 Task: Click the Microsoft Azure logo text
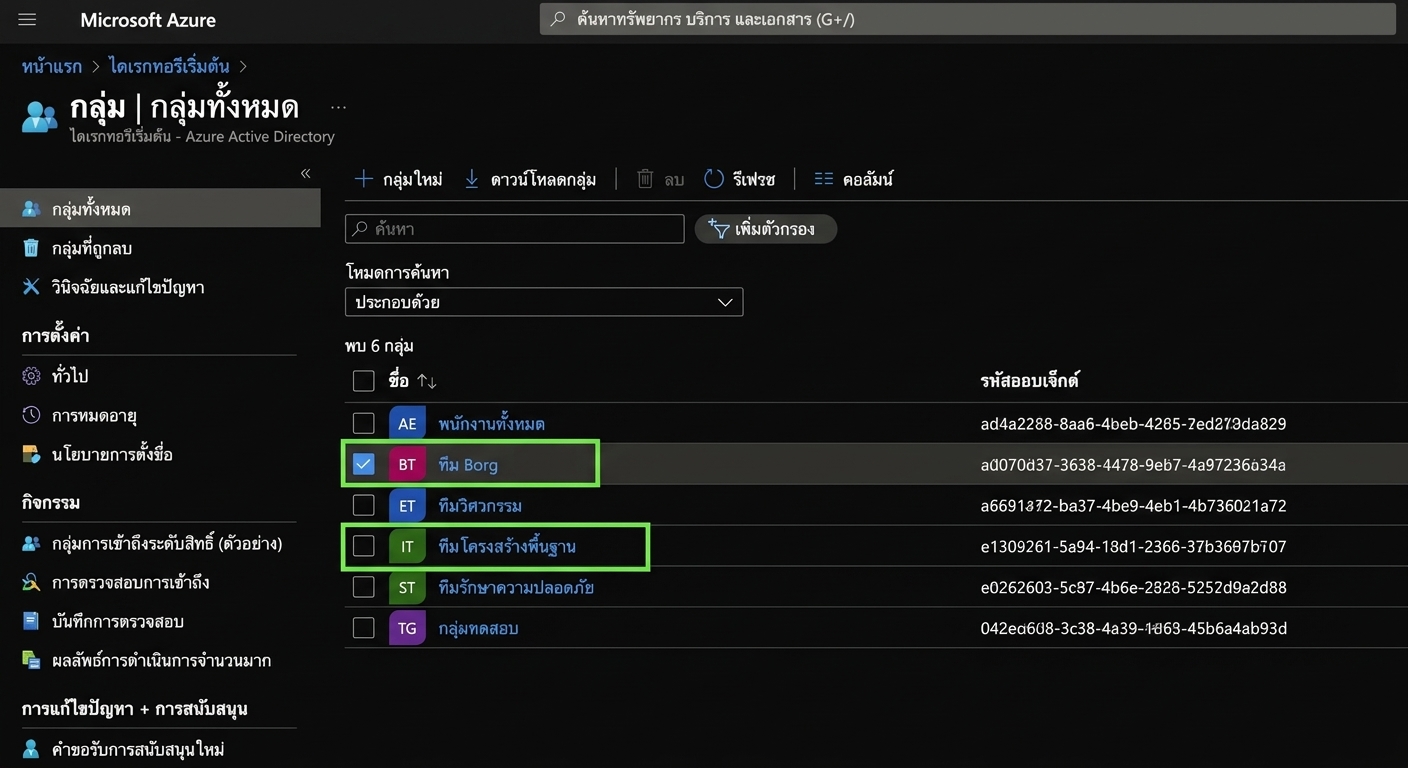tap(148, 20)
